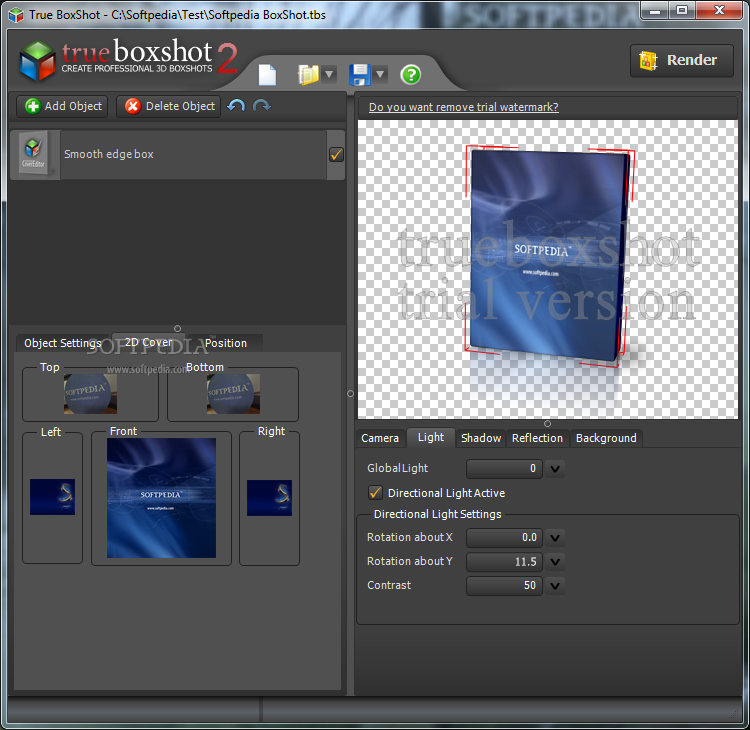This screenshot has height=730, width=750.
Task: Click the Open project folder icon
Action: click(309, 75)
